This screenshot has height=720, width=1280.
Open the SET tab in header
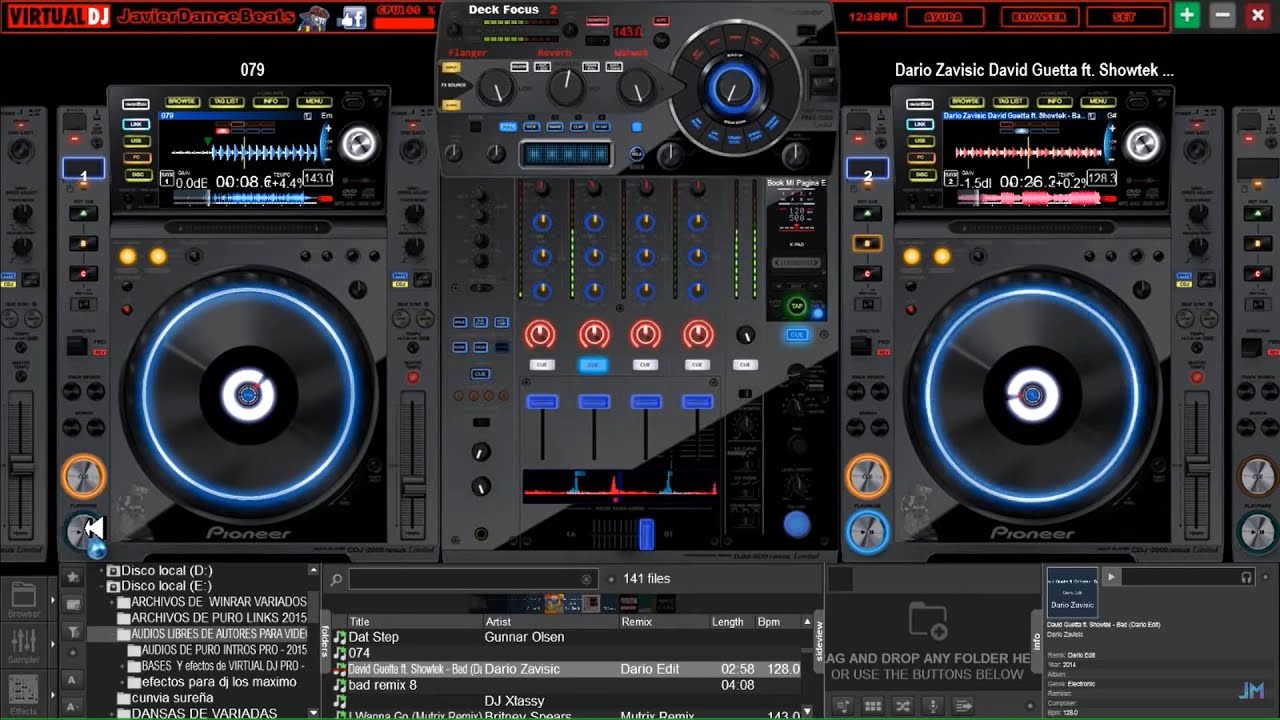pos(1125,17)
